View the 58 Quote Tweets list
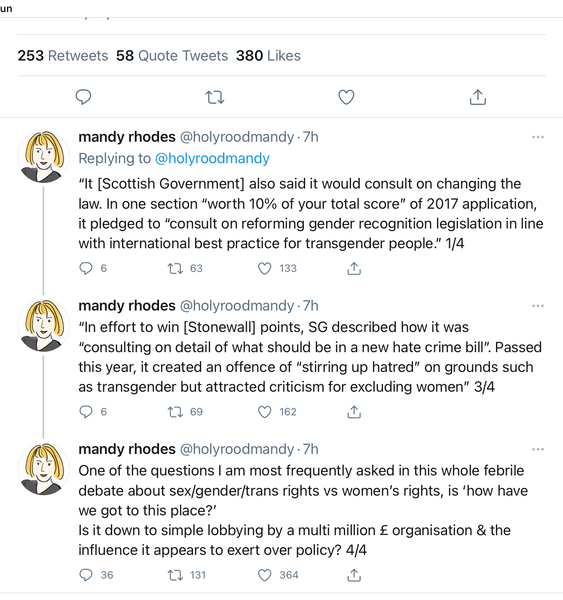This screenshot has height=600, width=563. pyautogui.click(x=172, y=56)
